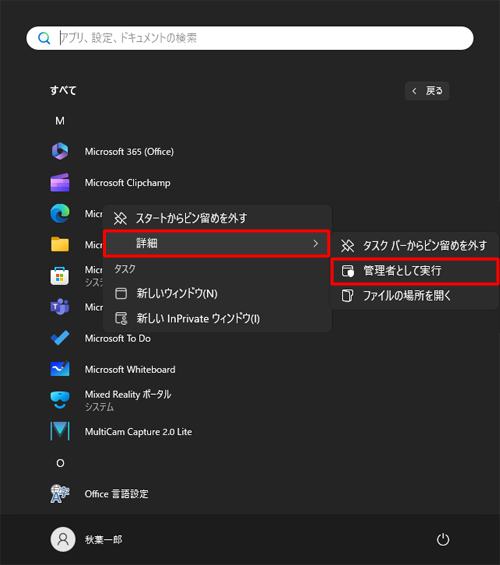
Task: Launch Microsoft Clipchamp from the list
Action: [128, 183]
